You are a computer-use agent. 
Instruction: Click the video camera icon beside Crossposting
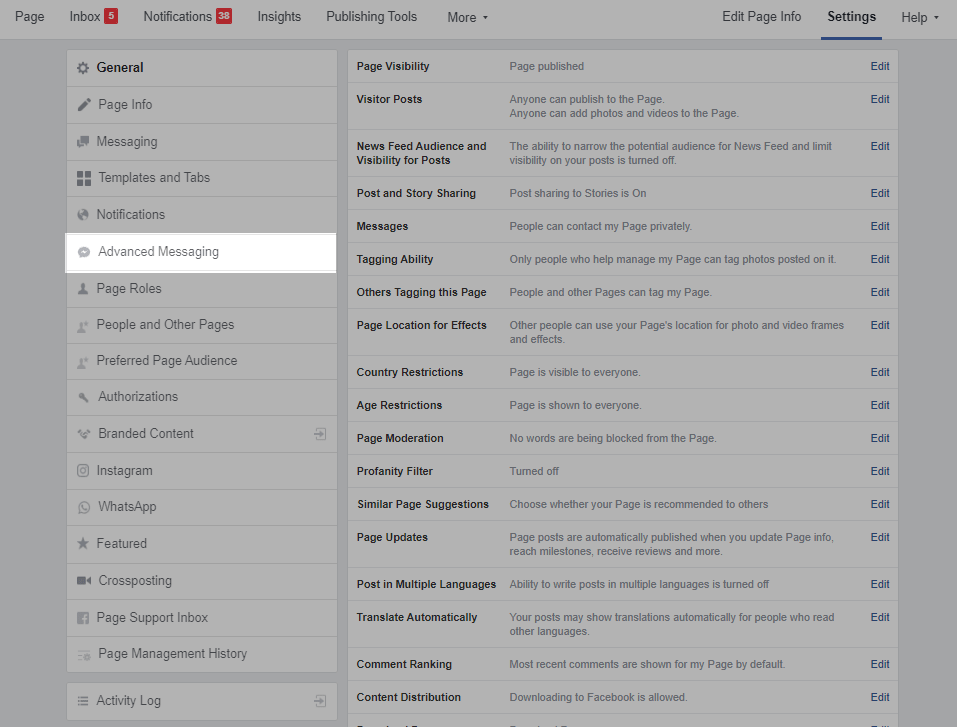84,581
